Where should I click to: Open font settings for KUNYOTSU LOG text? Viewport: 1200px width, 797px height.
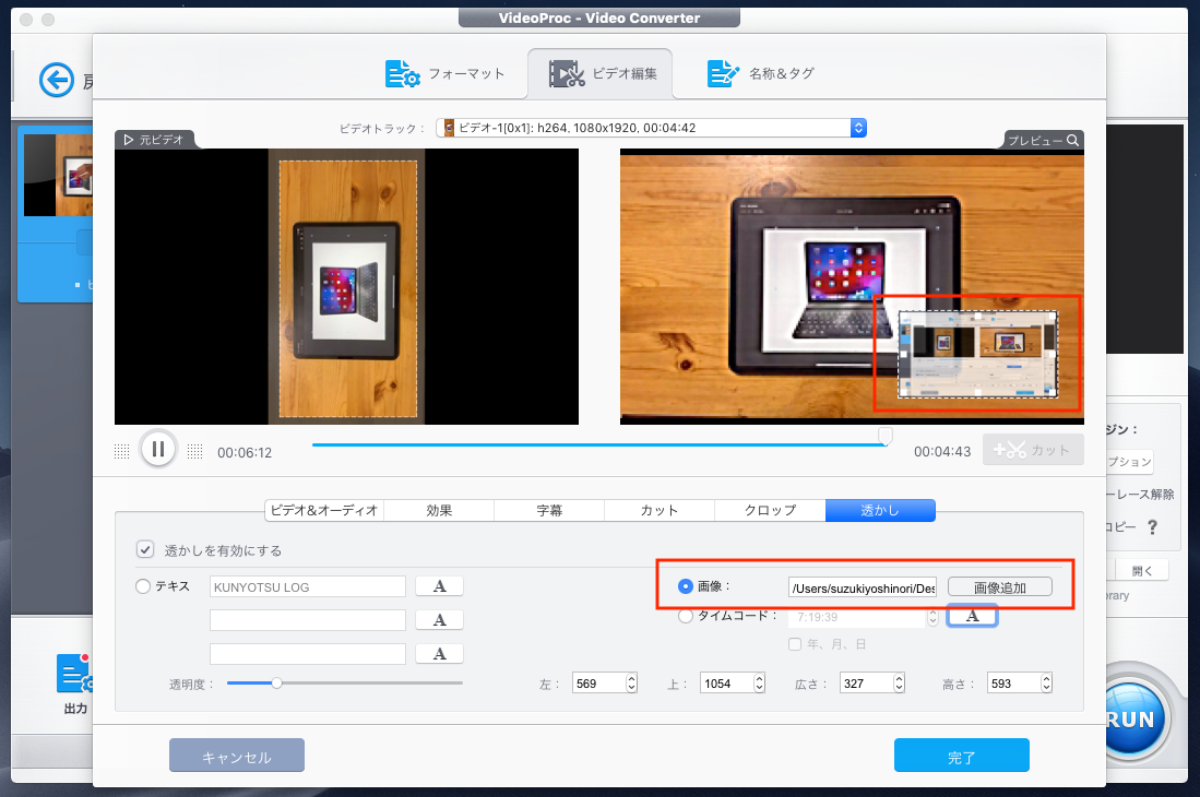point(439,587)
